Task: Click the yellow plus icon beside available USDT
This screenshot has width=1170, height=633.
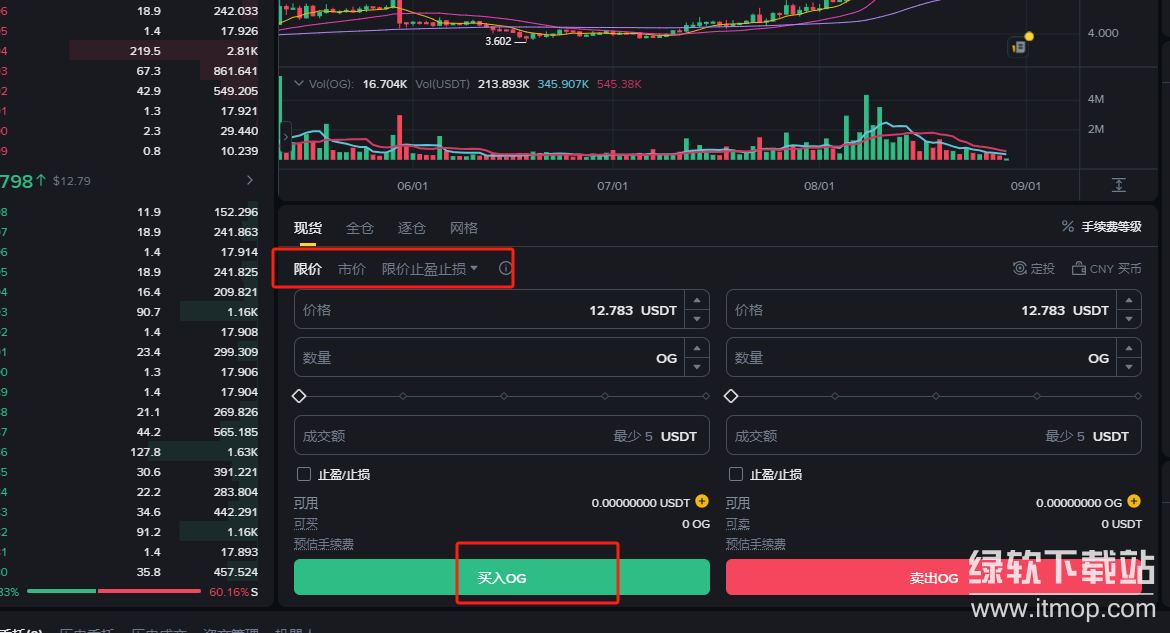Action: 701,502
